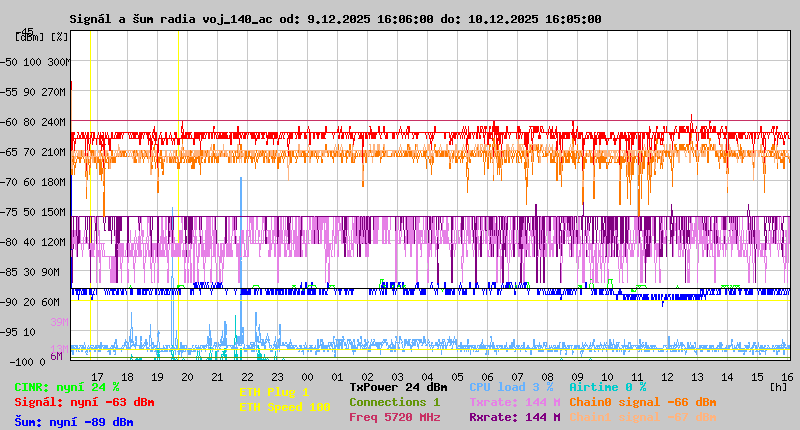The width and height of the screenshot is (800, 430).
Task: Select the Connections 1 legend entry
Action: (394, 402)
